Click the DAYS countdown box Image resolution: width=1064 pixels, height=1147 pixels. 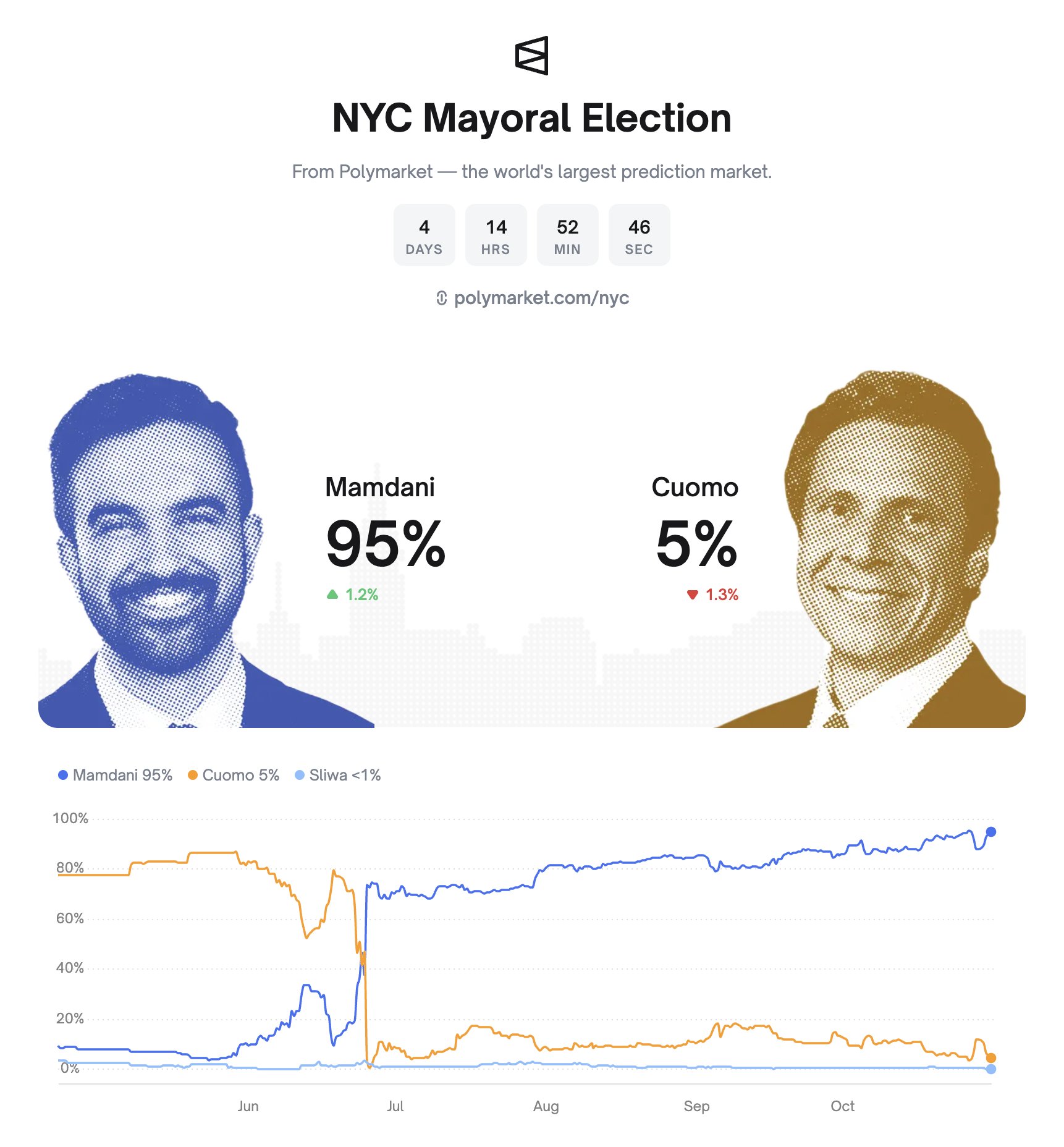click(x=424, y=235)
